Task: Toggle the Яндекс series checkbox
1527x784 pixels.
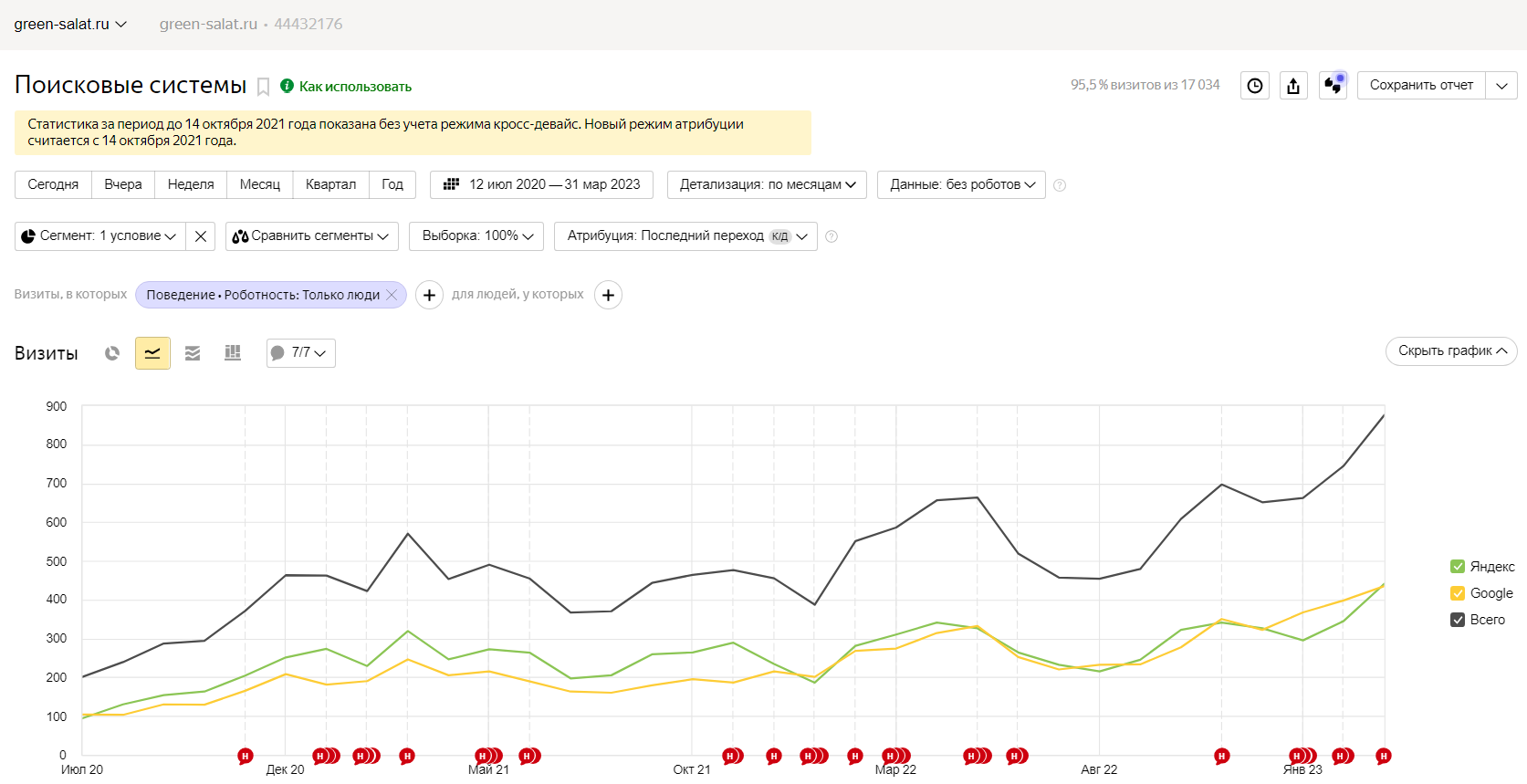Action: [x=1458, y=567]
